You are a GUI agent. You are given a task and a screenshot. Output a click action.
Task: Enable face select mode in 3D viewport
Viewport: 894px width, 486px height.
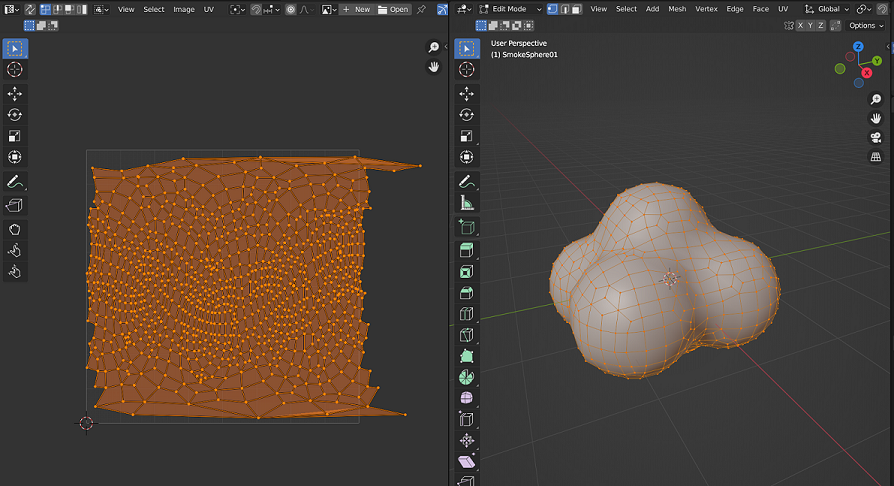[578, 9]
